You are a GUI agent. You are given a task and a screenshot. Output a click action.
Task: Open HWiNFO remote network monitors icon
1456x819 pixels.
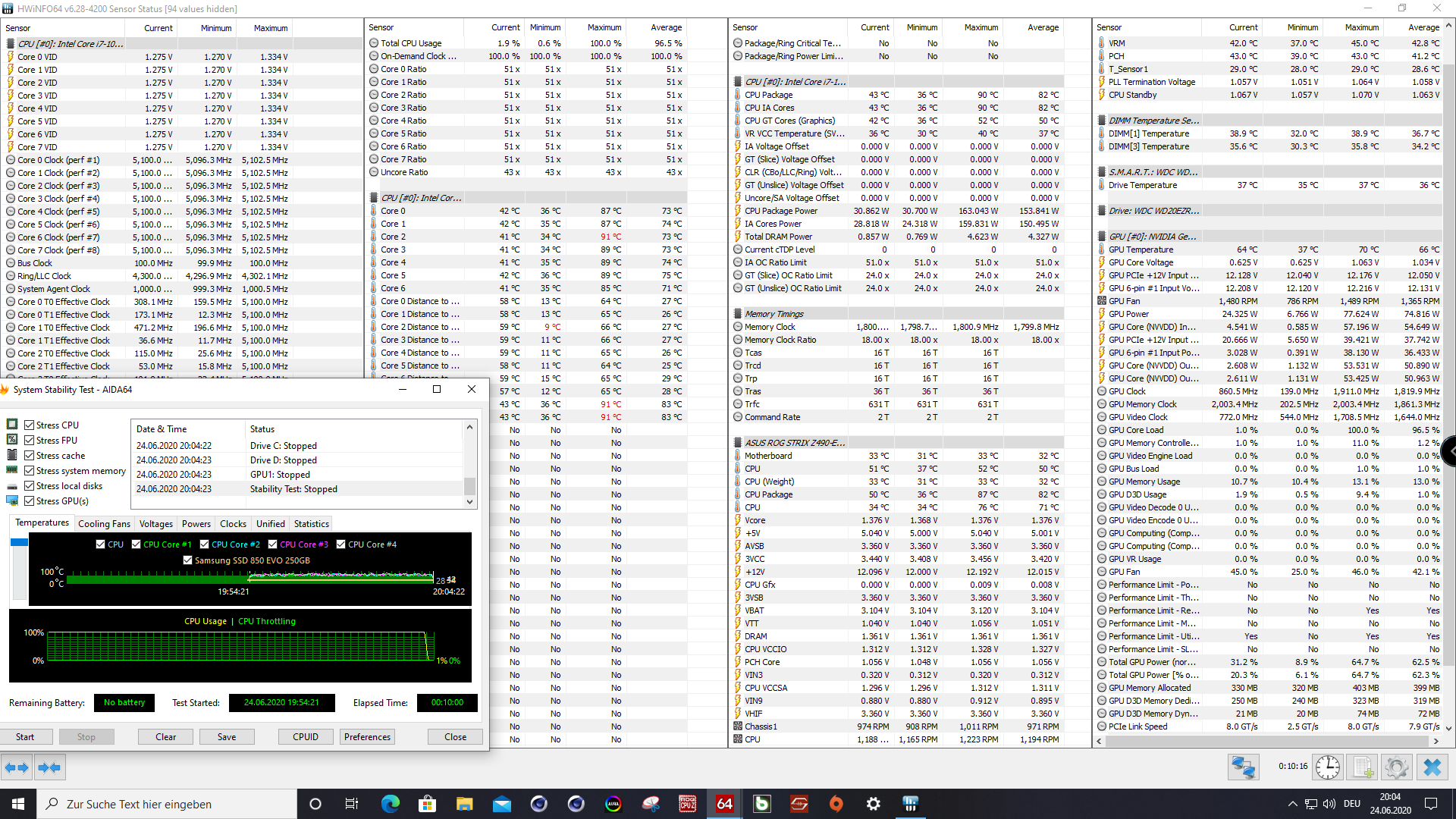click(1244, 767)
